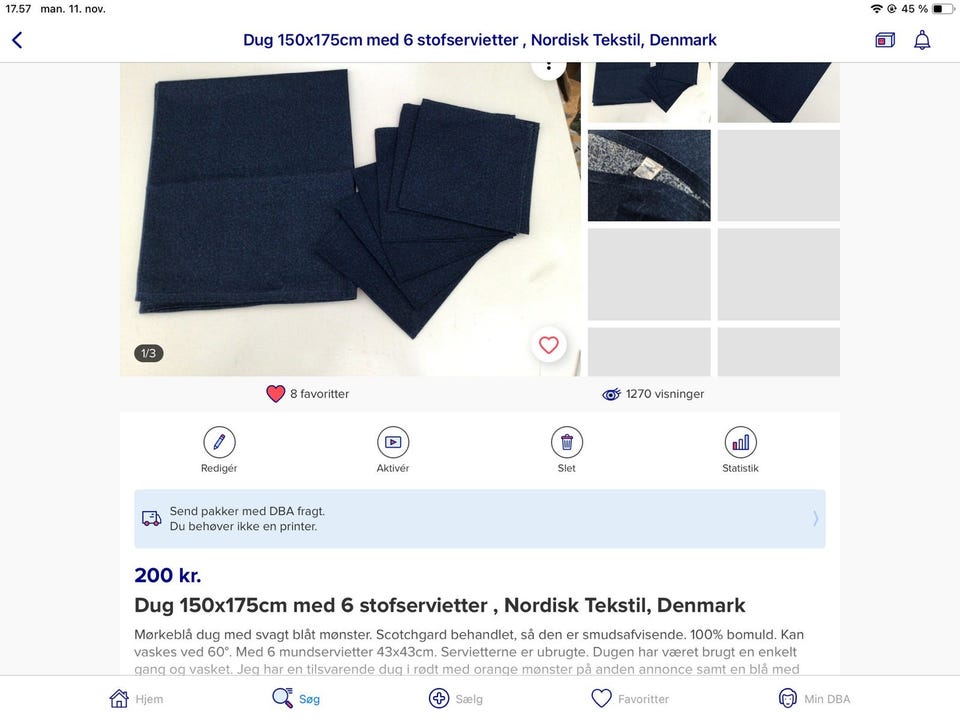This screenshot has height=720, width=960.
Task: Open the Sælg tab
Action: [x=456, y=699]
